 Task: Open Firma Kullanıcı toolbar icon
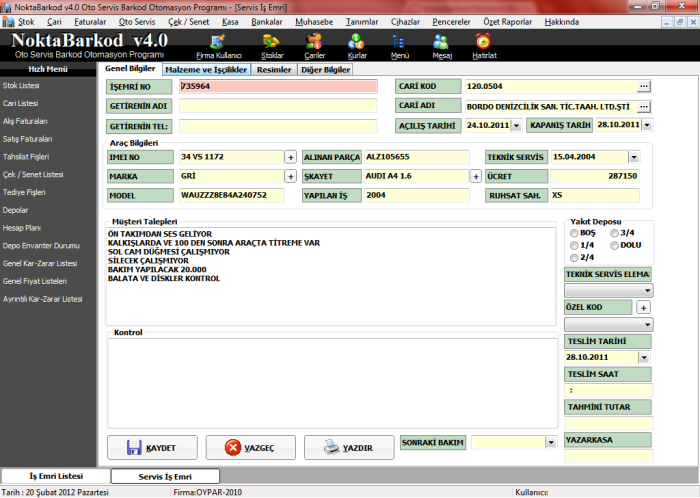(x=218, y=47)
